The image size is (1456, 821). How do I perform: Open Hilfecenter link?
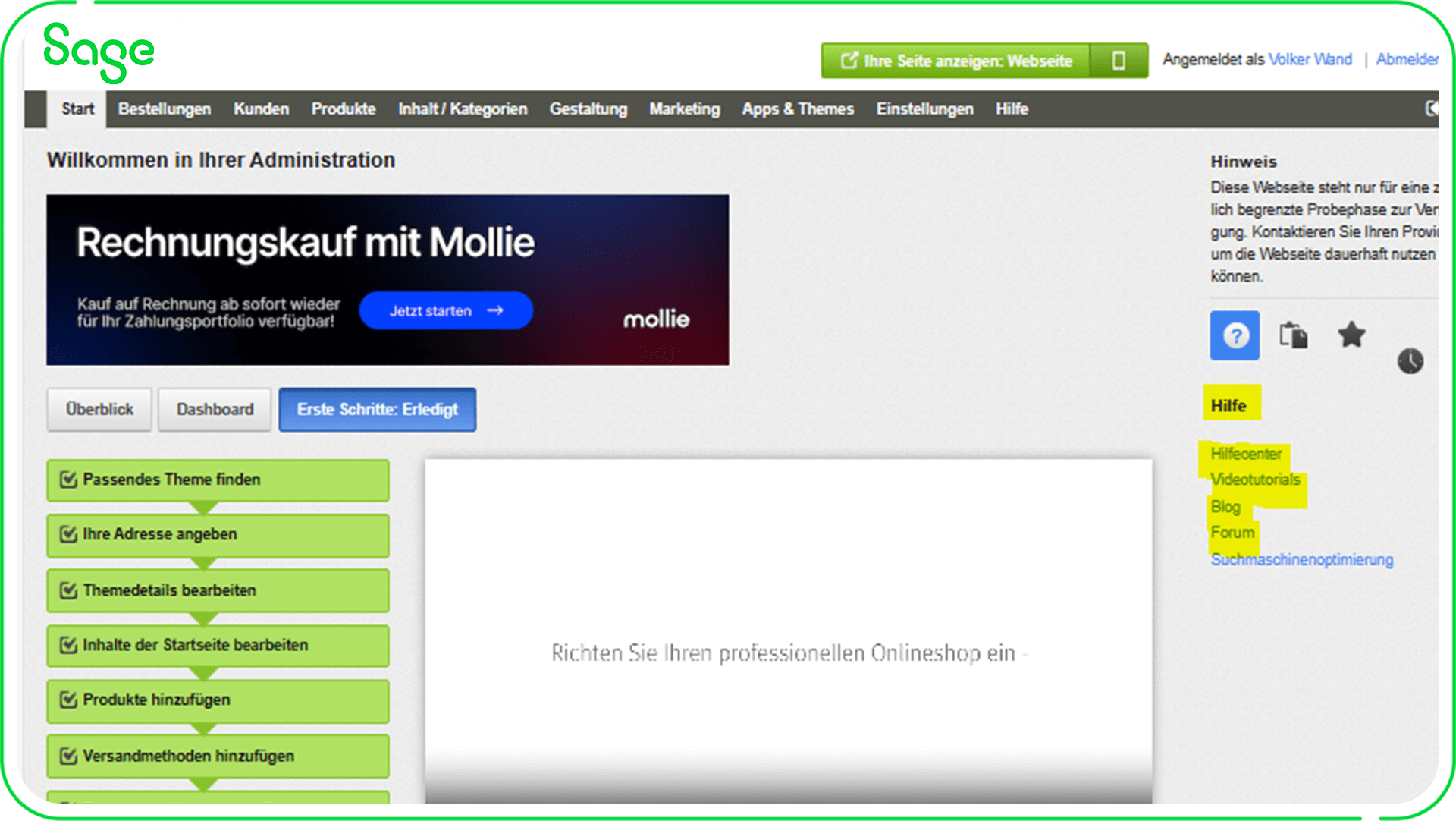pyautogui.click(x=1246, y=454)
